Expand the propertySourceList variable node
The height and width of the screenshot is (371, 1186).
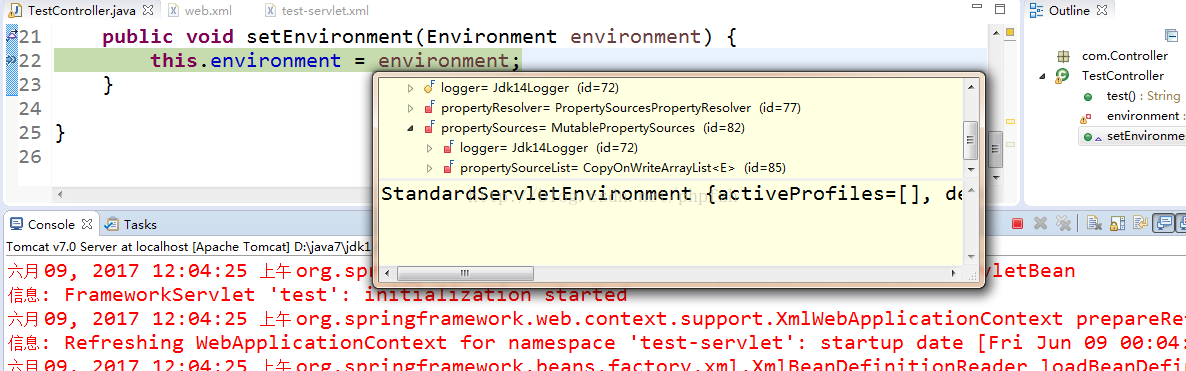coord(430,168)
